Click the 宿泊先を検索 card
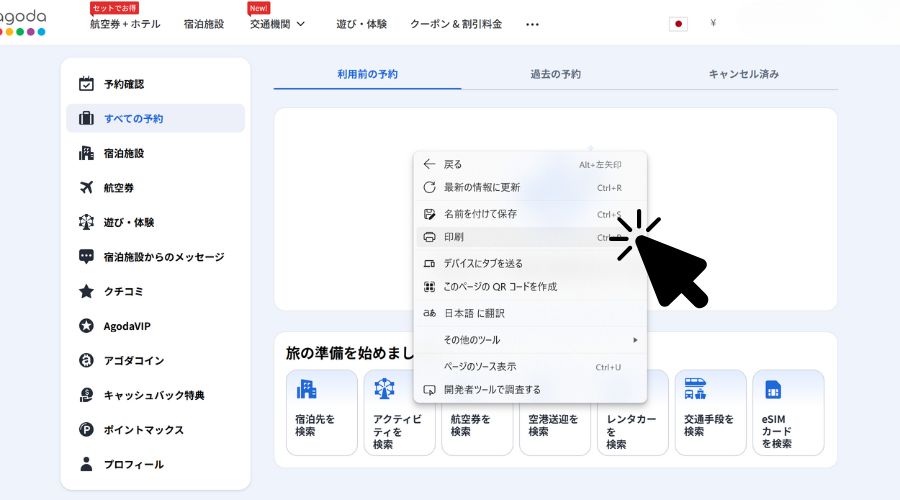Screen dimensions: 900x500 tap(321, 412)
